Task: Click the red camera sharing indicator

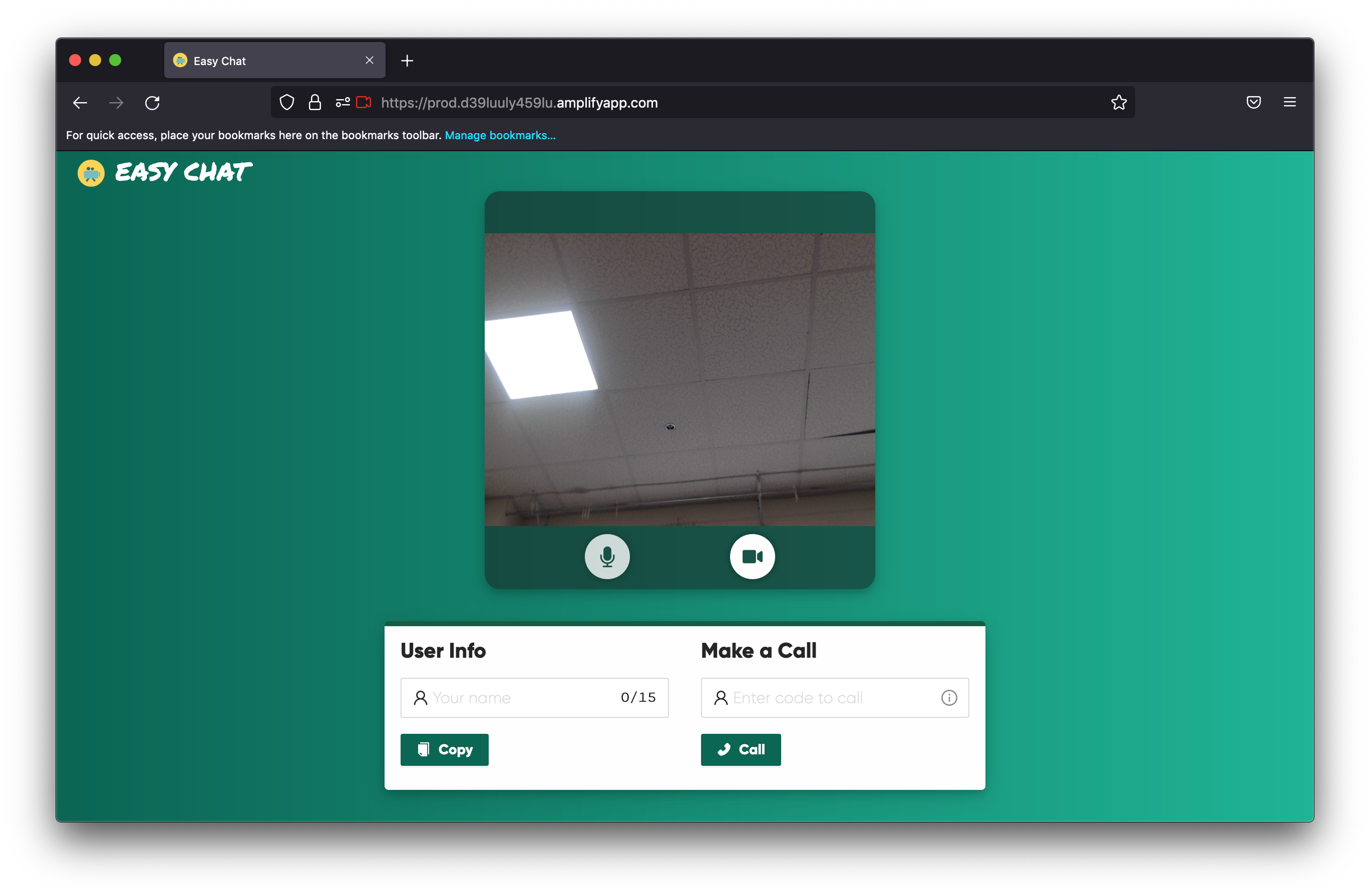Action: (x=364, y=103)
